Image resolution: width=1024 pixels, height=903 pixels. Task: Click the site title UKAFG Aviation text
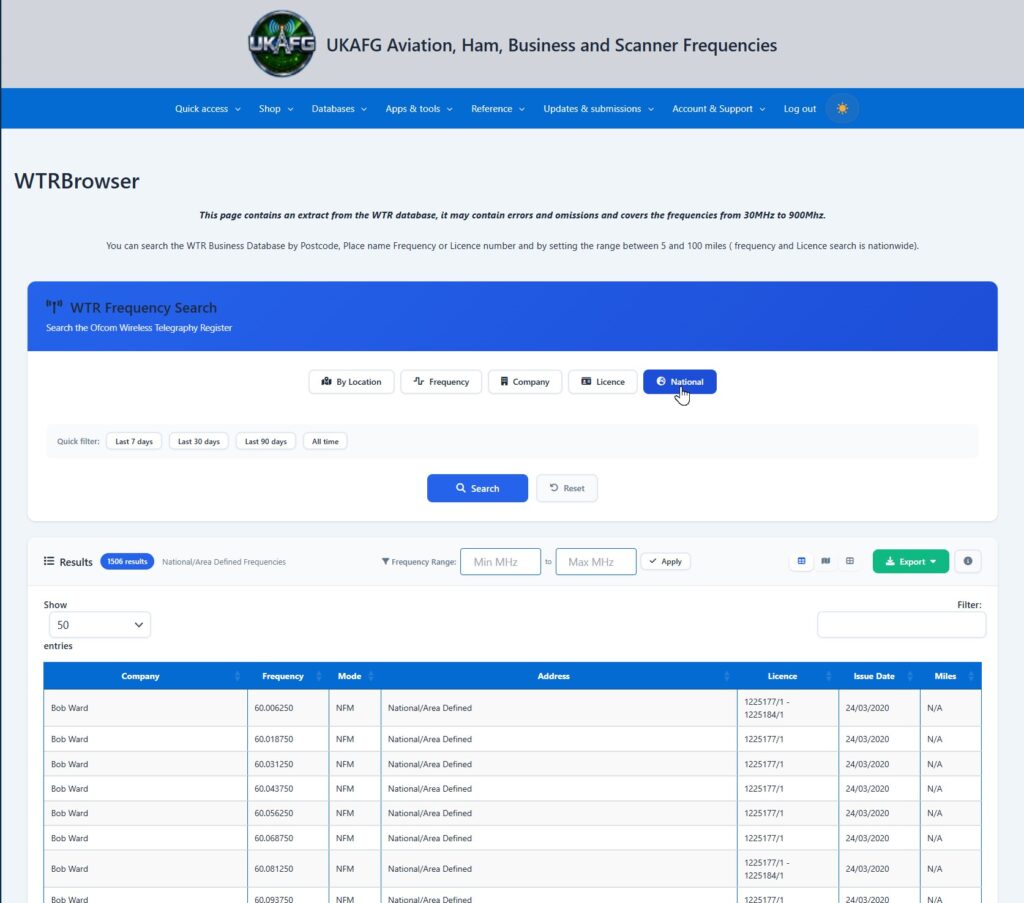(551, 45)
